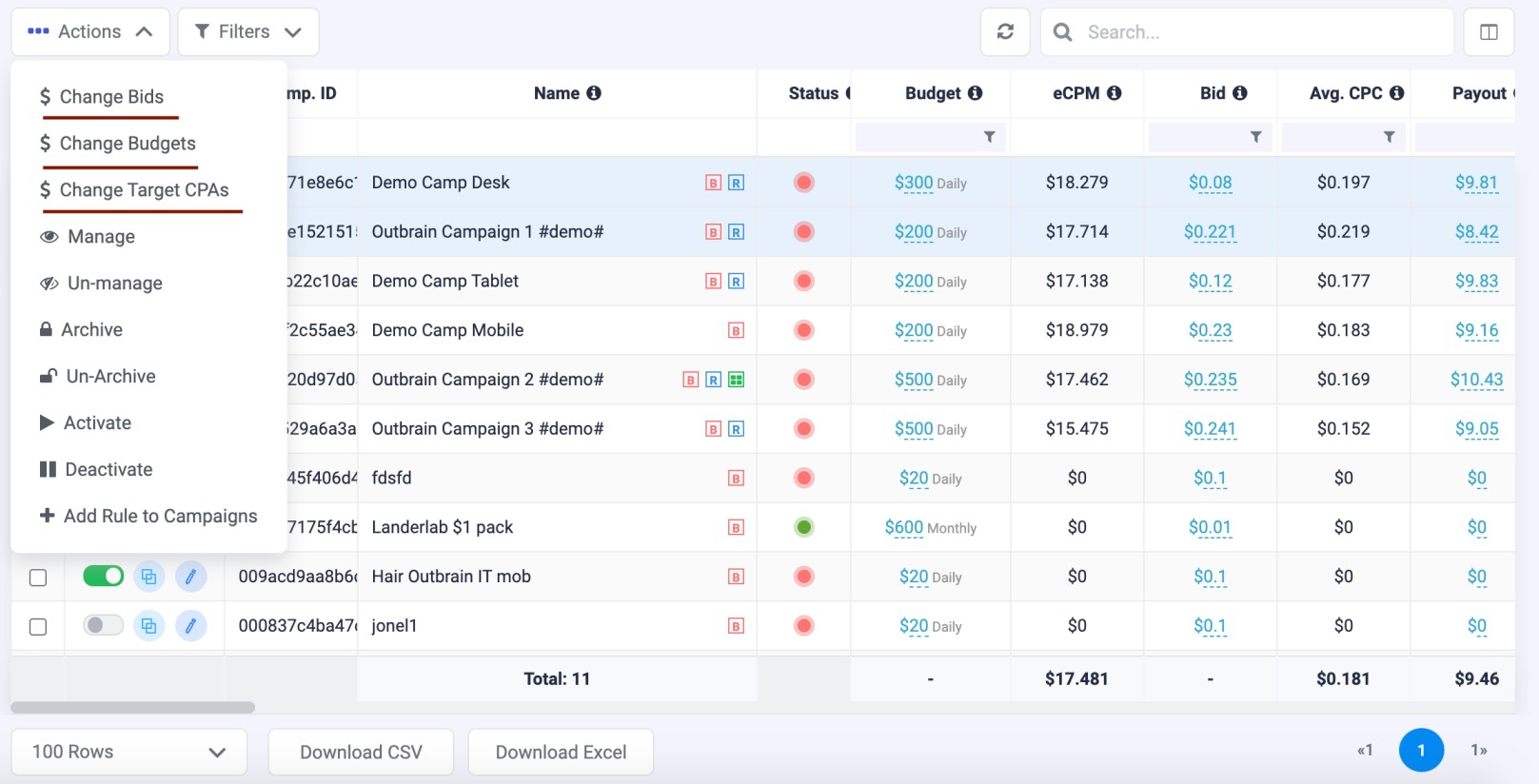Click the red status dot for jonel1
This screenshot has height=784, width=1539.
[804, 626]
